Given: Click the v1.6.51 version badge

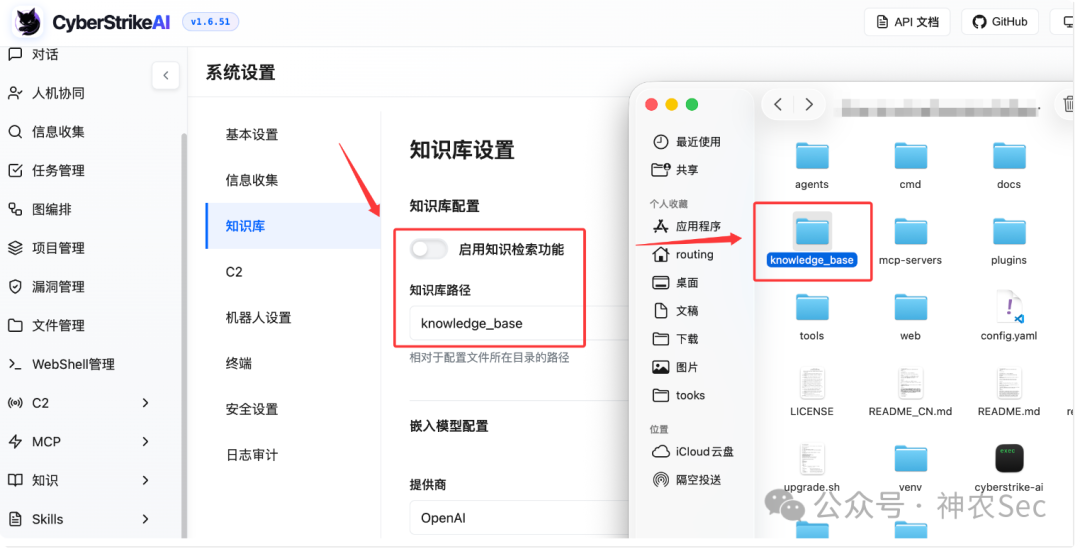Looking at the screenshot, I should click(210, 22).
